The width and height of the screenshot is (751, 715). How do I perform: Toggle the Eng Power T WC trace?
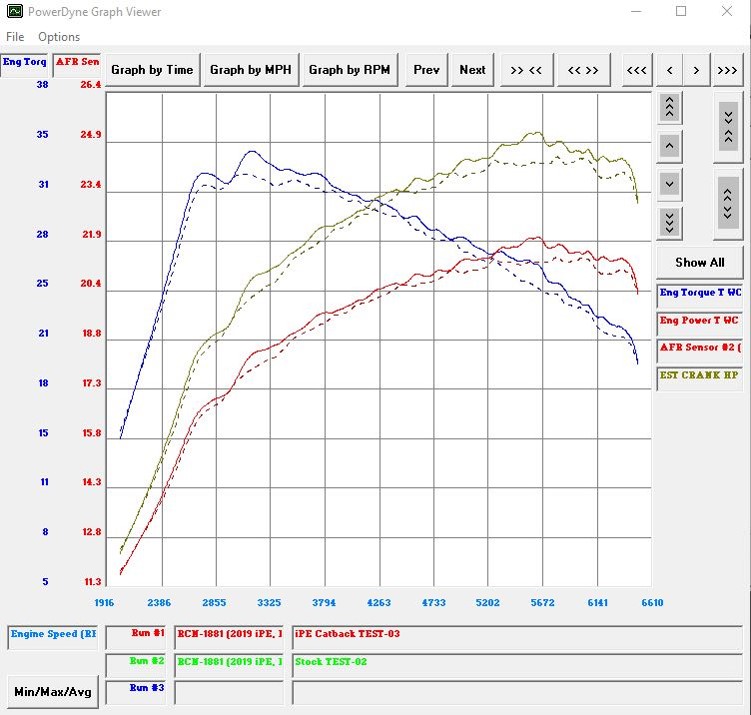(699, 321)
